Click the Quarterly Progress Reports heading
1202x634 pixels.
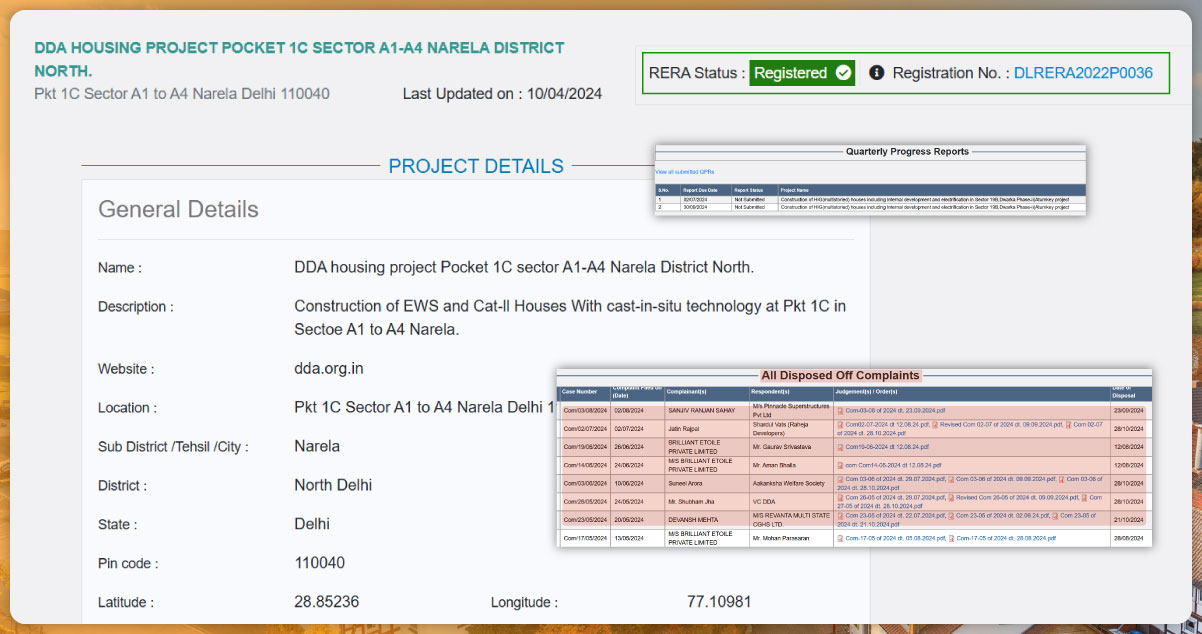pyautogui.click(x=907, y=151)
